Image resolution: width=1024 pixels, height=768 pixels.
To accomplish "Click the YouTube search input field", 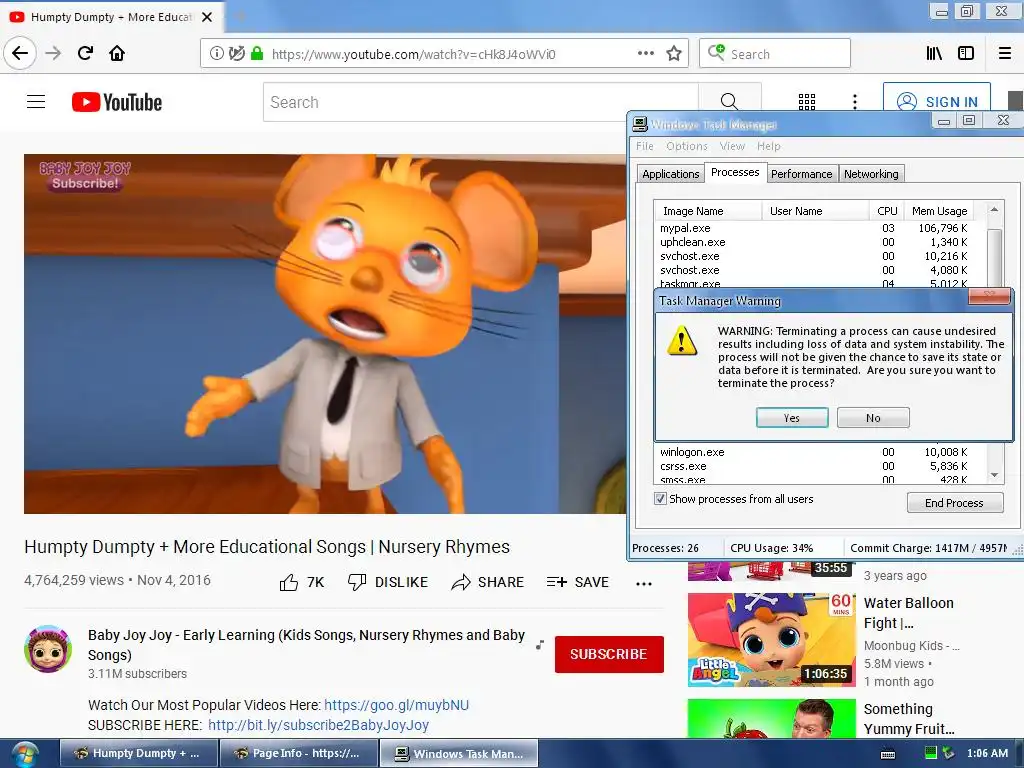I will click(481, 102).
